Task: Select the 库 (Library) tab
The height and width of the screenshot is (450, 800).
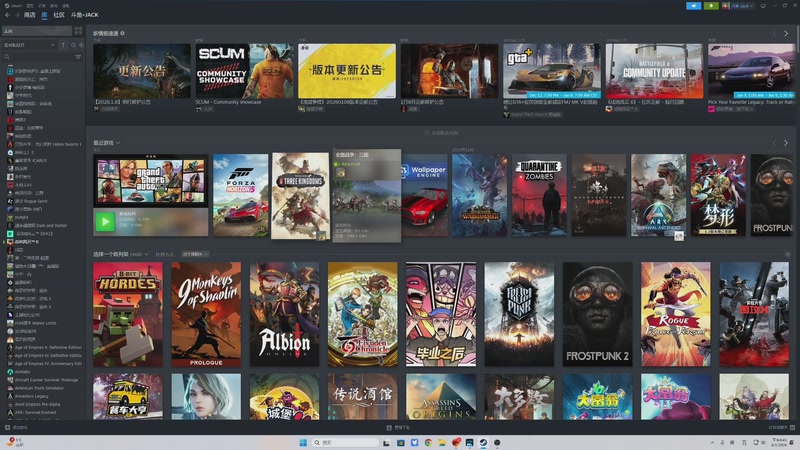Action: click(44, 15)
